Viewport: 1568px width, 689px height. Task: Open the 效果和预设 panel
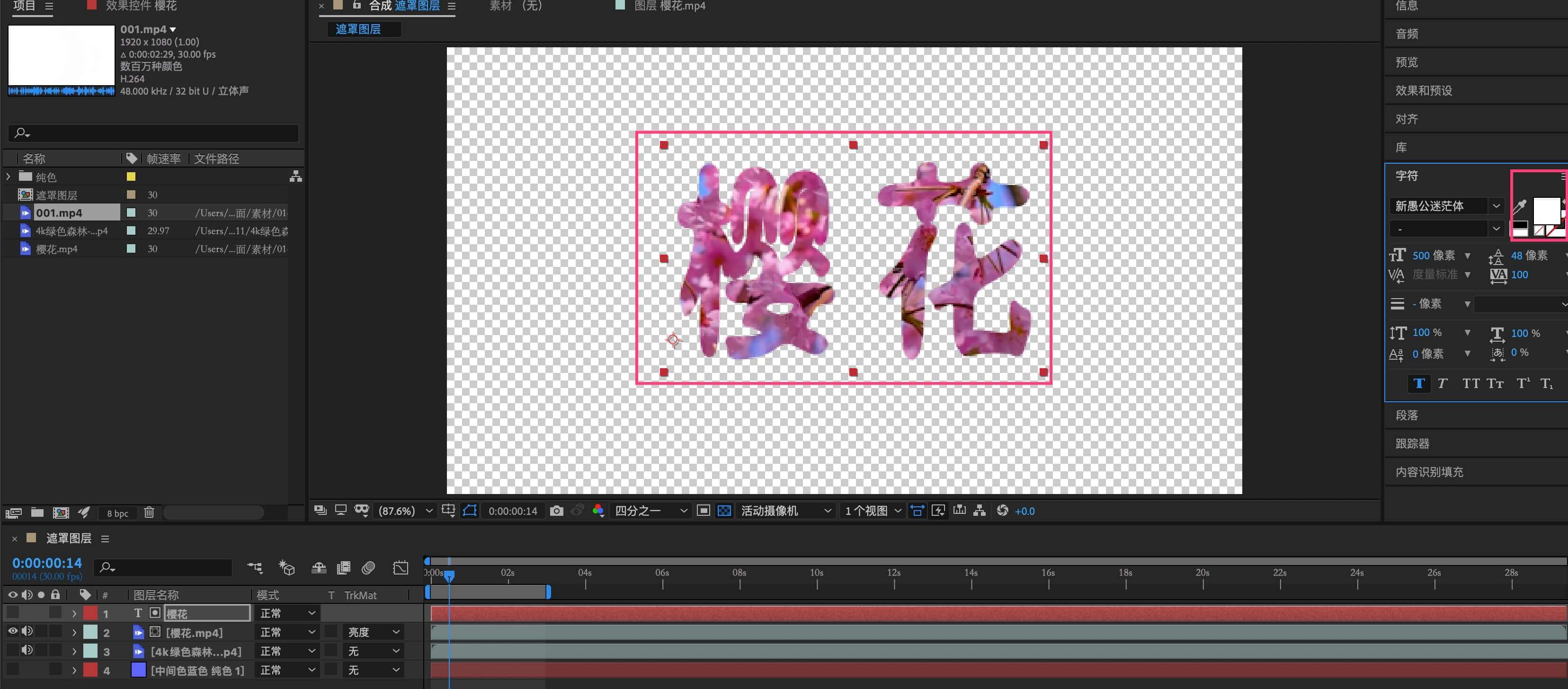tap(1423, 90)
